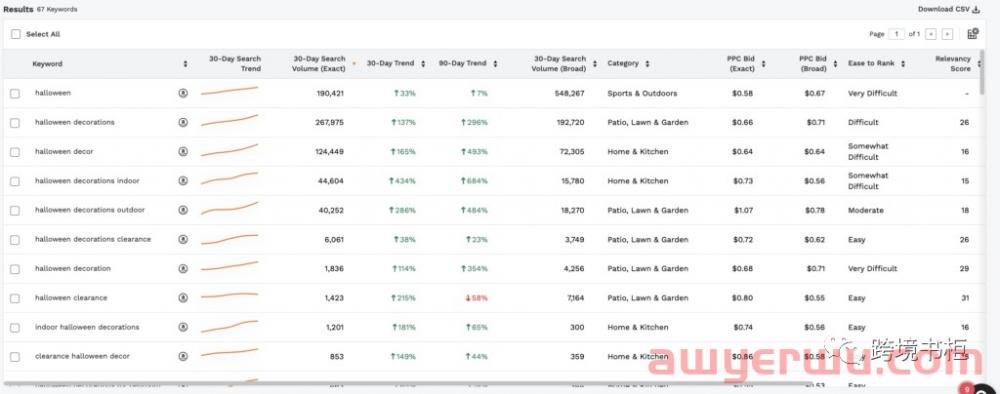
Task: Check the halloween decorations outdoor row
Action: tap(15, 211)
